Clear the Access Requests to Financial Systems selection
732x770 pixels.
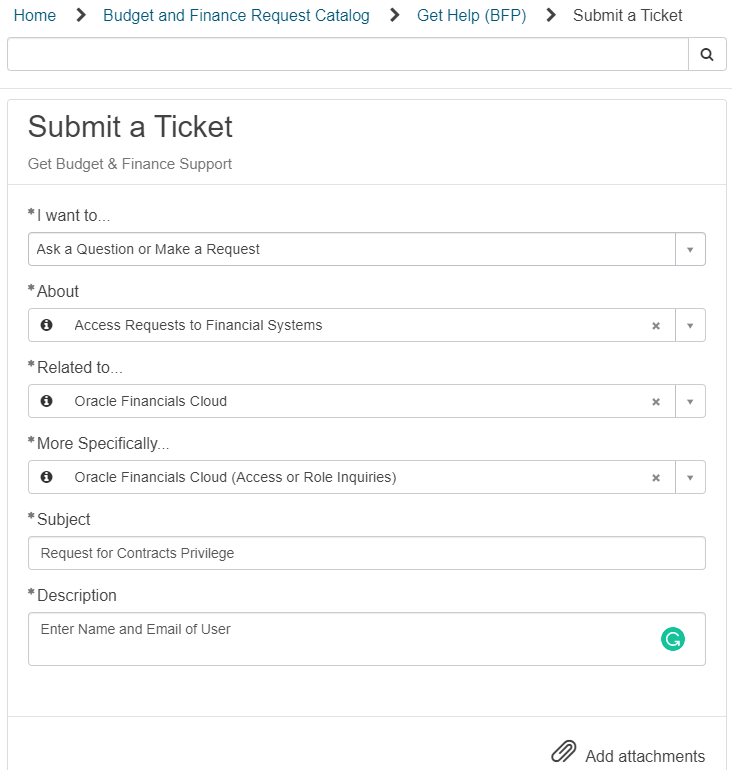655,326
